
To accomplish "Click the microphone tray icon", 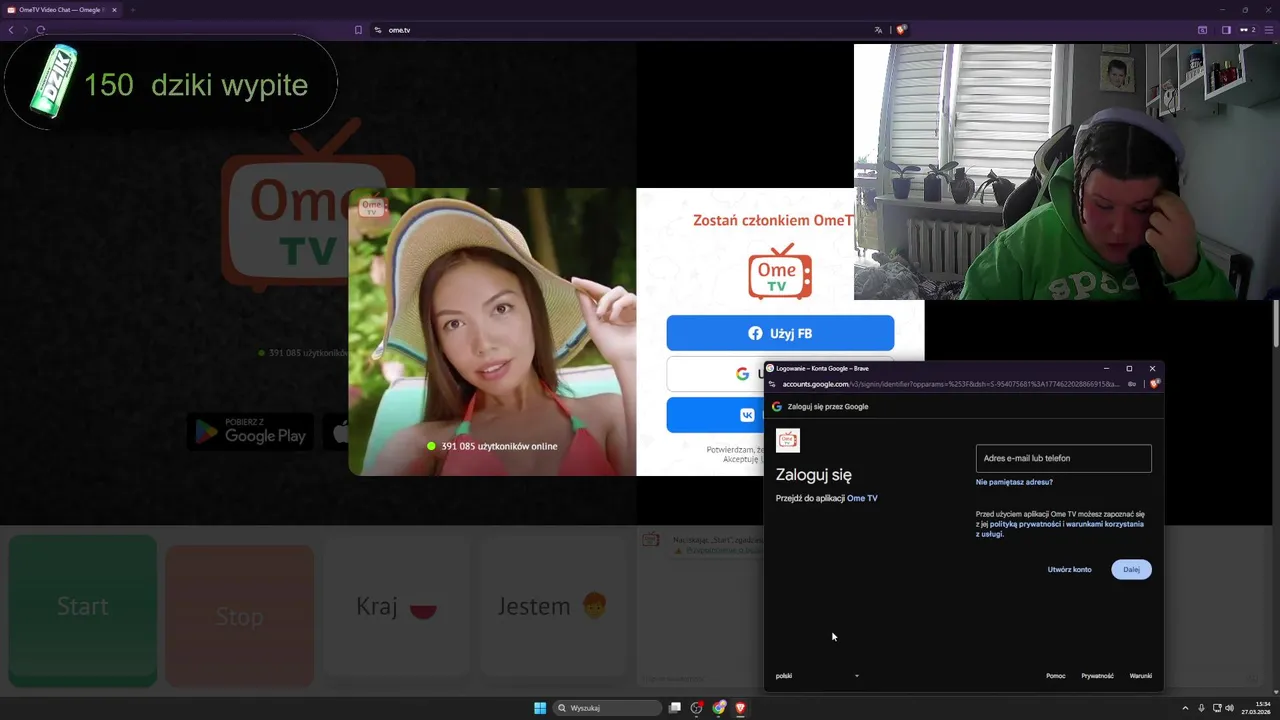I will click(x=1201, y=708).
